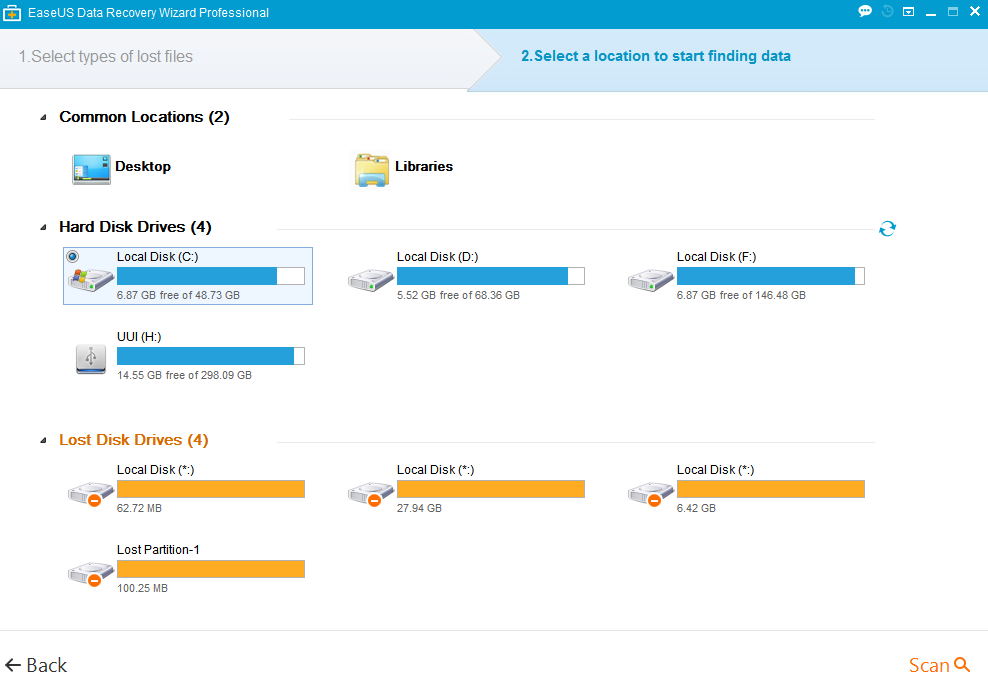Click the "27.94 GB" size text
Viewport: 988px width, 692px height.
coord(419,508)
